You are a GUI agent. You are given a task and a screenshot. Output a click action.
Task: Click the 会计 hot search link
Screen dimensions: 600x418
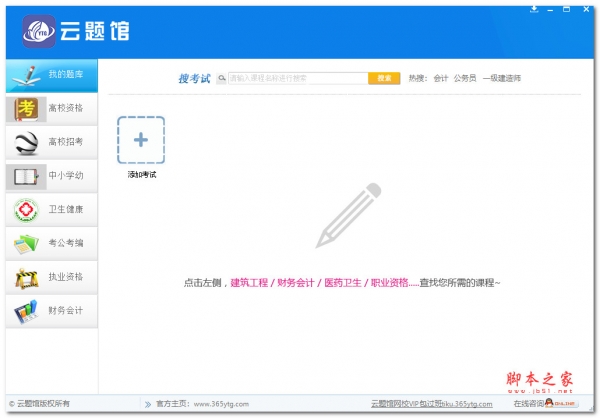coord(441,77)
